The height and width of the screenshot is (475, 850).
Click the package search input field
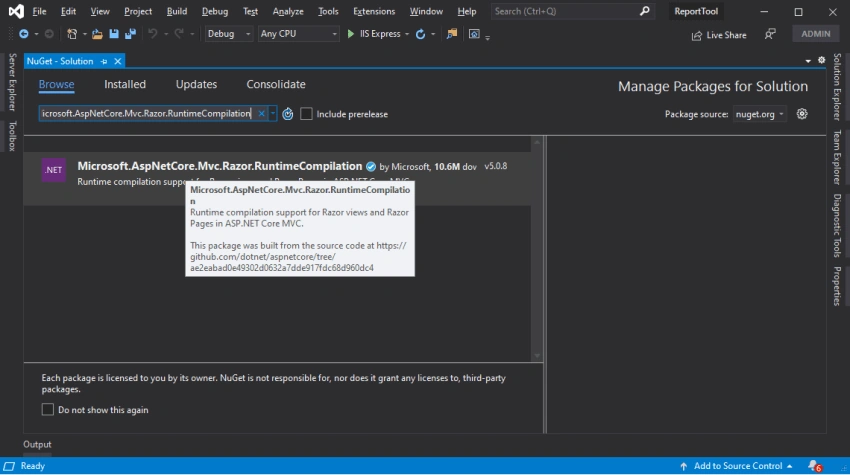pyautogui.click(x=146, y=113)
